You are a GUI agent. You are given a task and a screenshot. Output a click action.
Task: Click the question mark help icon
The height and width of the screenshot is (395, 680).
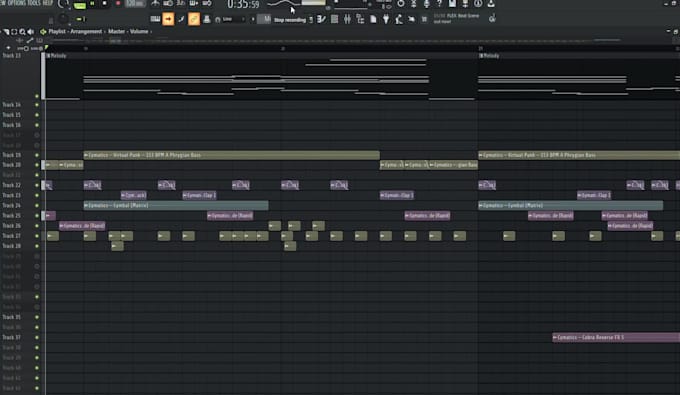coord(439,3)
